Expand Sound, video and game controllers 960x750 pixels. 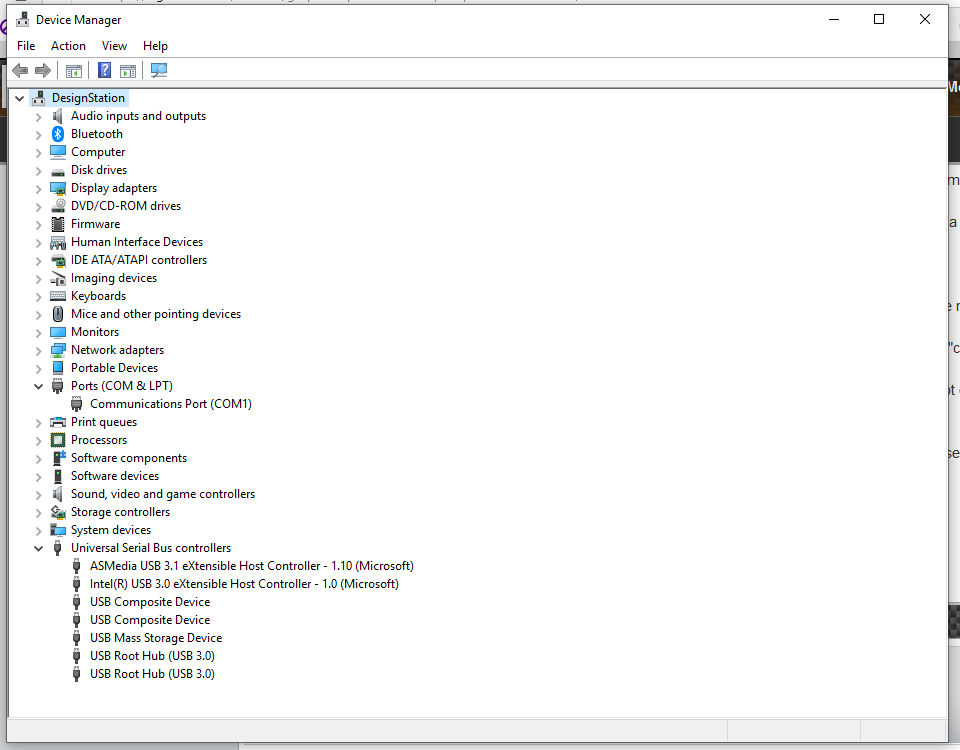[39, 495]
